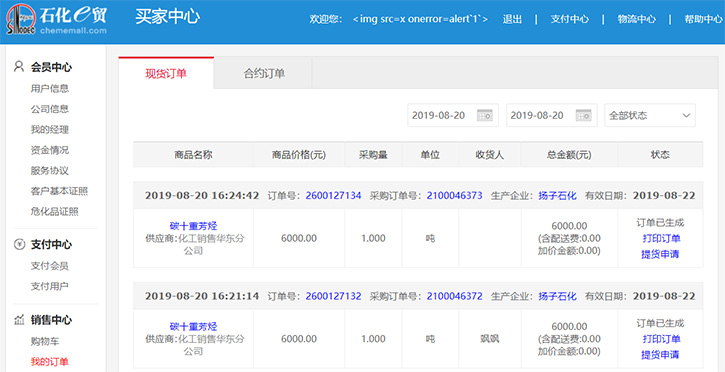Click the 采购量 column header
This screenshot has height=372, width=725.
(373, 155)
